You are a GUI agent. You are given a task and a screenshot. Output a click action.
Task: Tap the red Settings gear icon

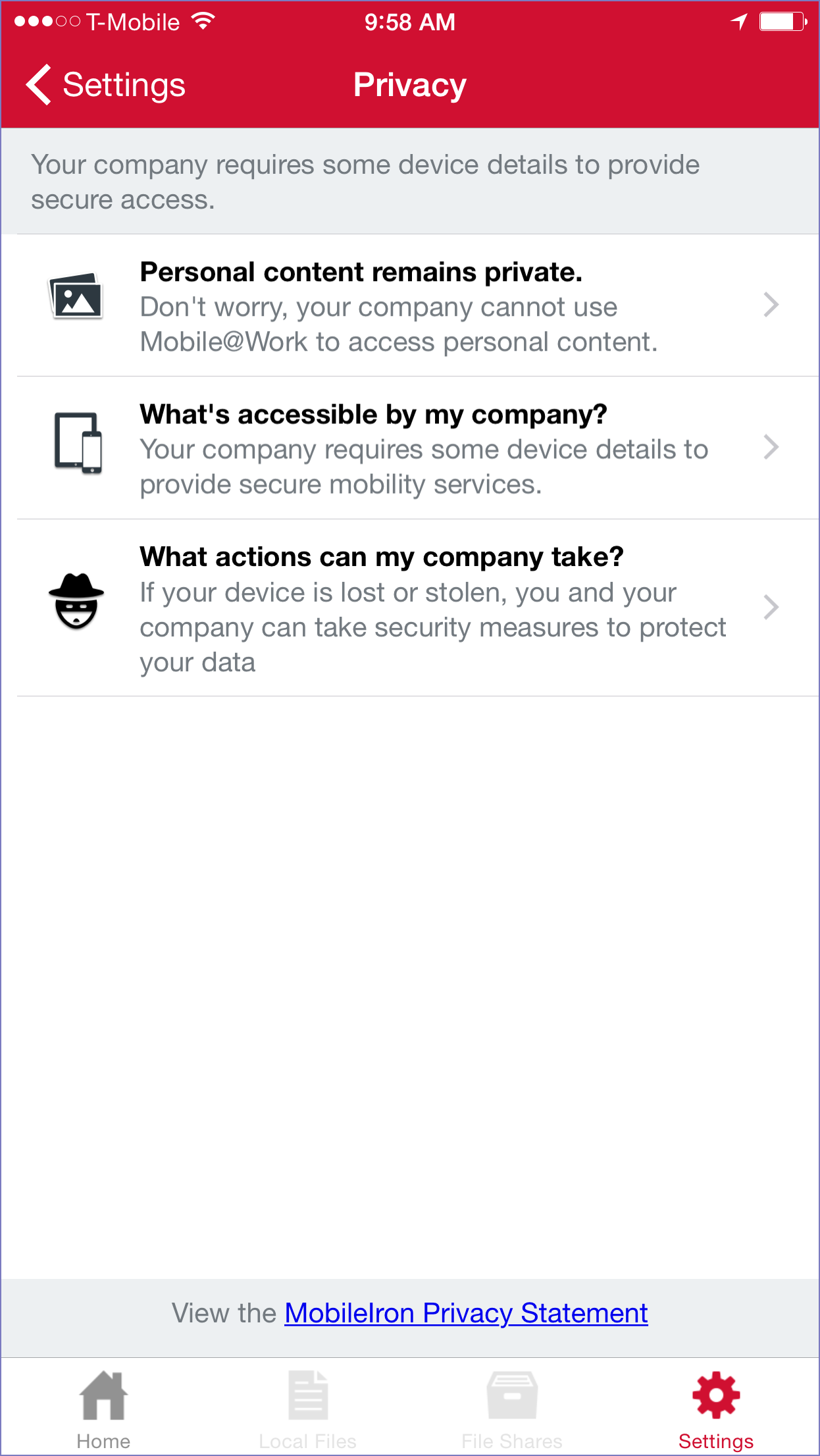click(716, 1395)
